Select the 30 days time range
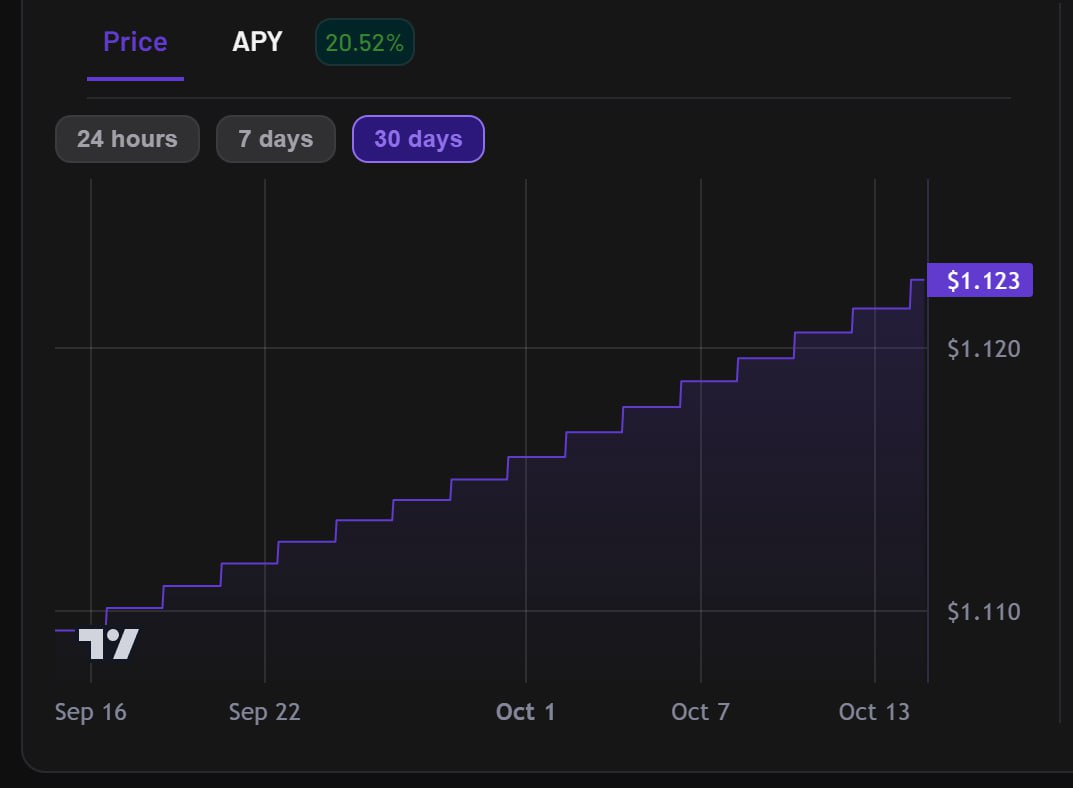Image resolution: width=1073 pixels, height=788 pixels. pos(418,139)
